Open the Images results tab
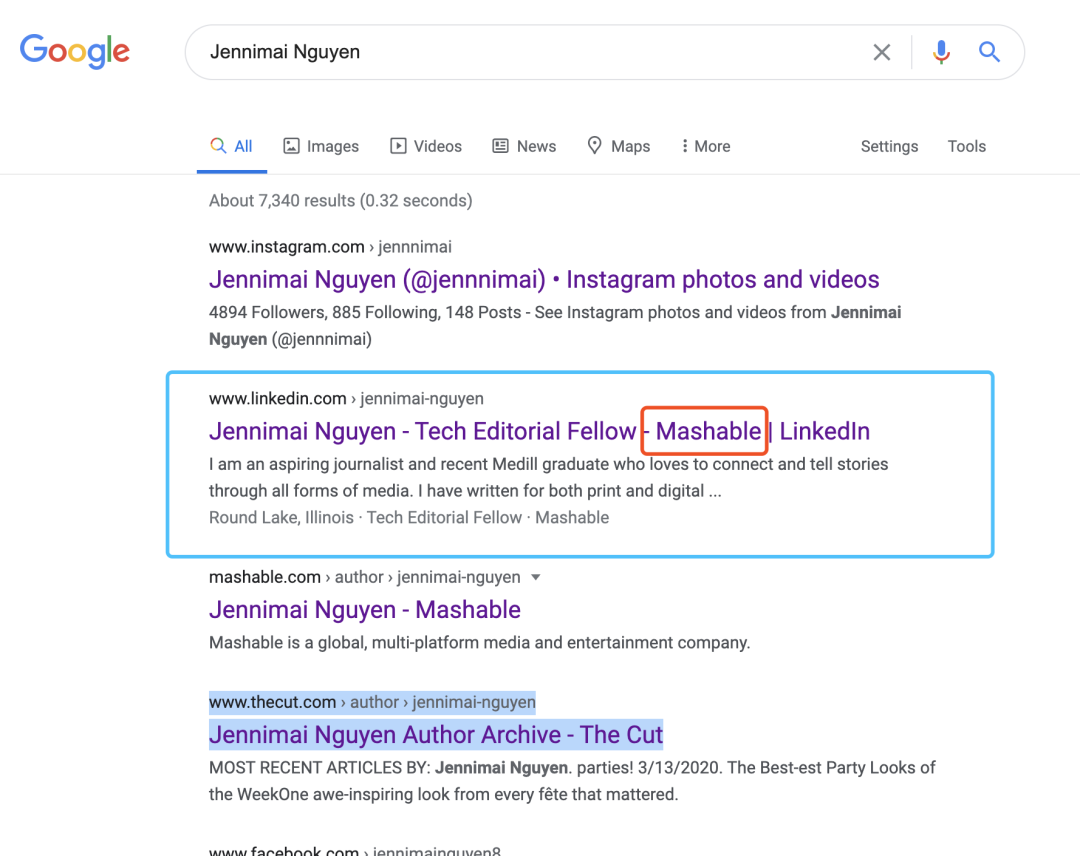The height and width of the screenshot is (856, 1080). (x=321, y=146)
